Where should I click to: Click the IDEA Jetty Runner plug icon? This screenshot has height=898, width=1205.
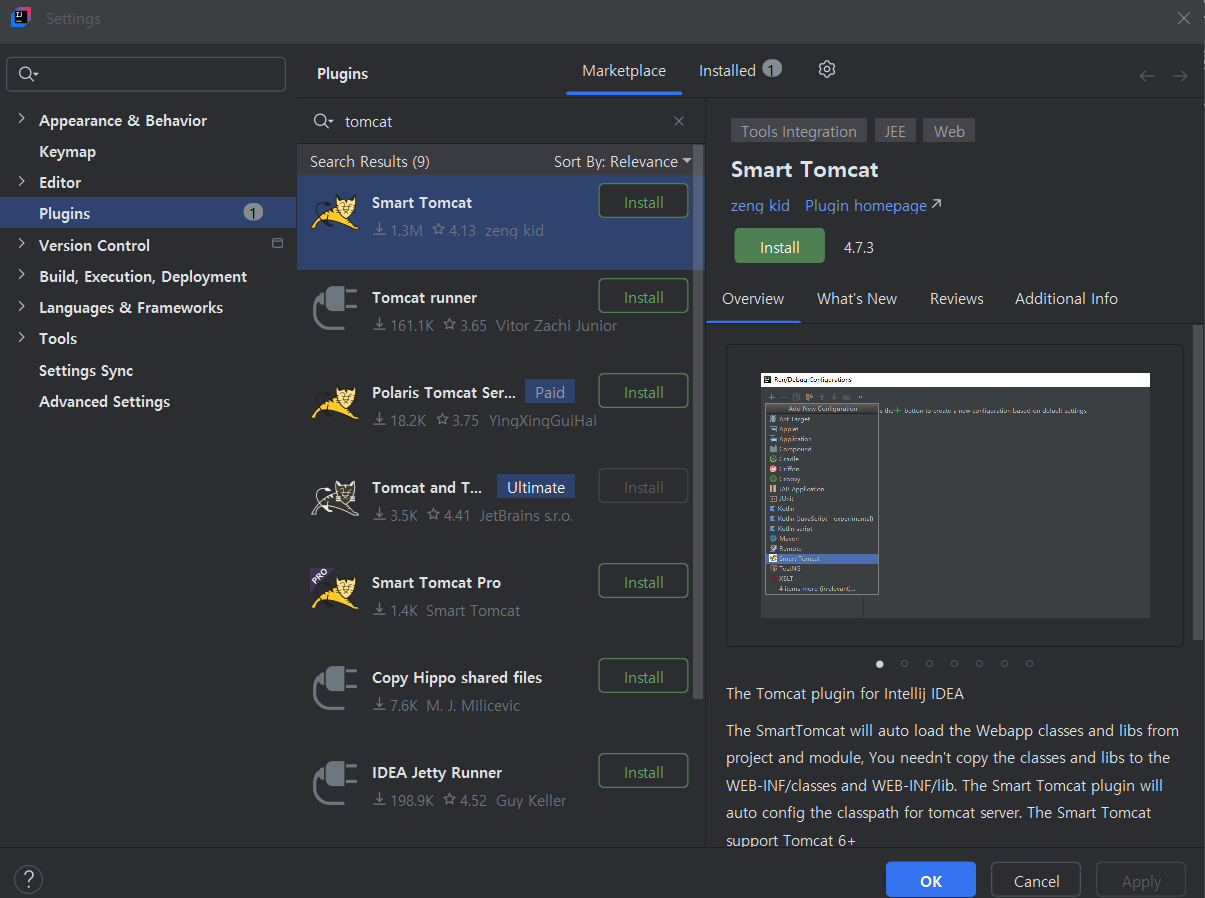[335, 784]
